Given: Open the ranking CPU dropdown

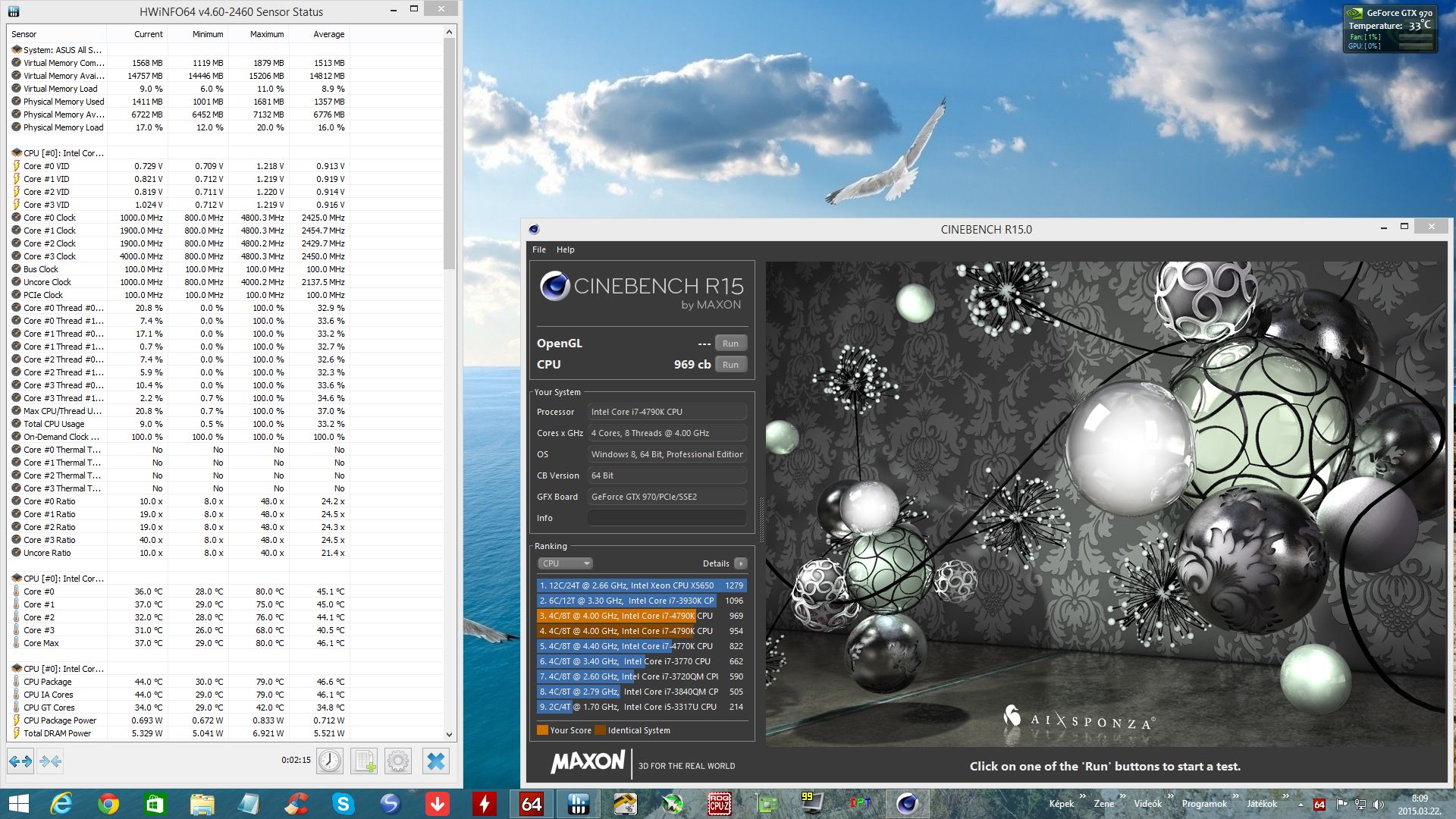Looking at the screenshot, I should point(566,563).
